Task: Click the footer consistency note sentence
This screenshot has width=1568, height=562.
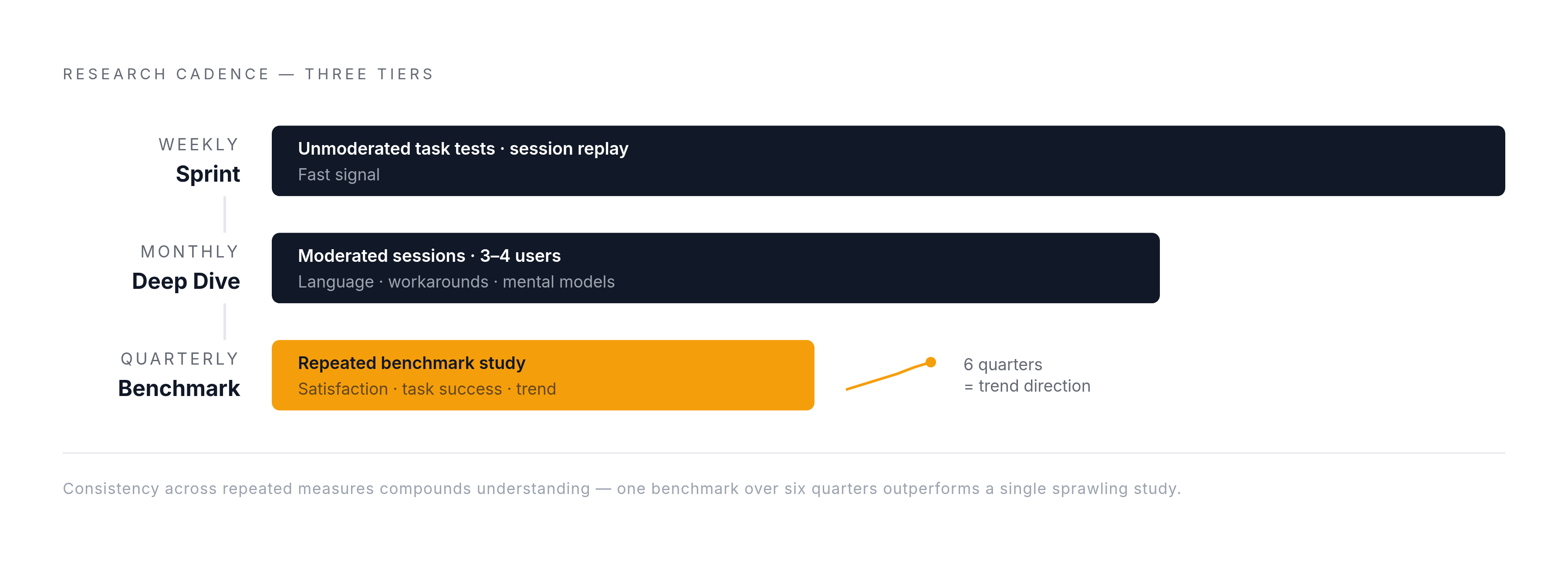Action: (622, 489)
